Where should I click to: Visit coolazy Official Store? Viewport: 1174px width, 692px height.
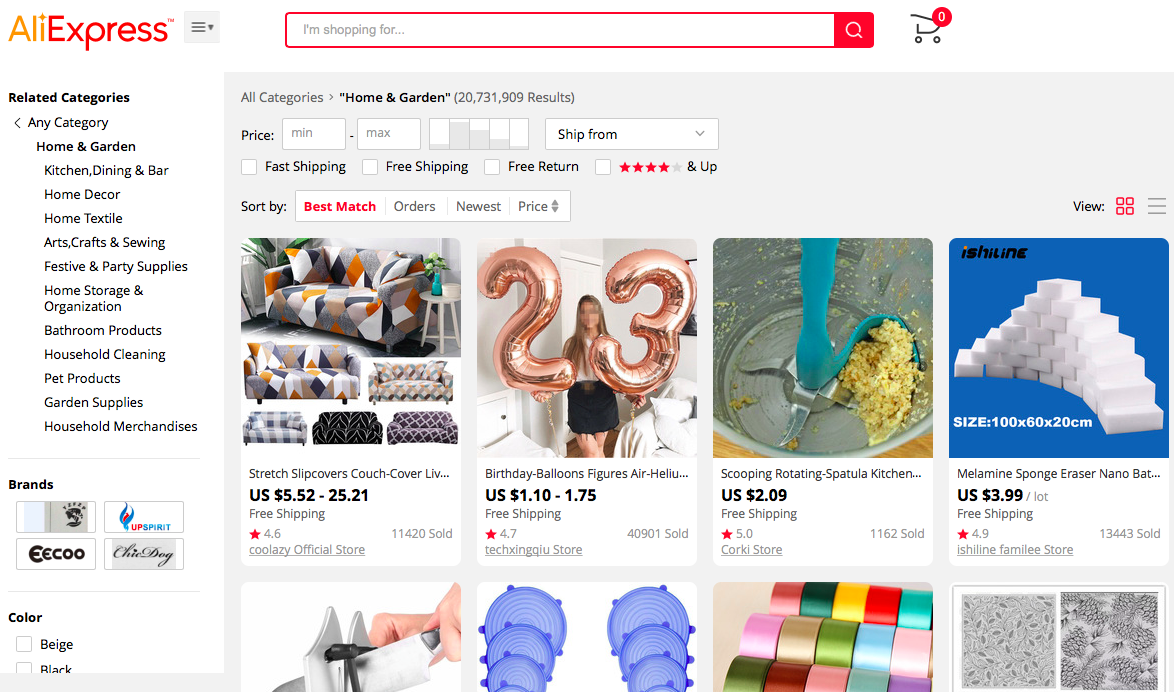point(307,550)
